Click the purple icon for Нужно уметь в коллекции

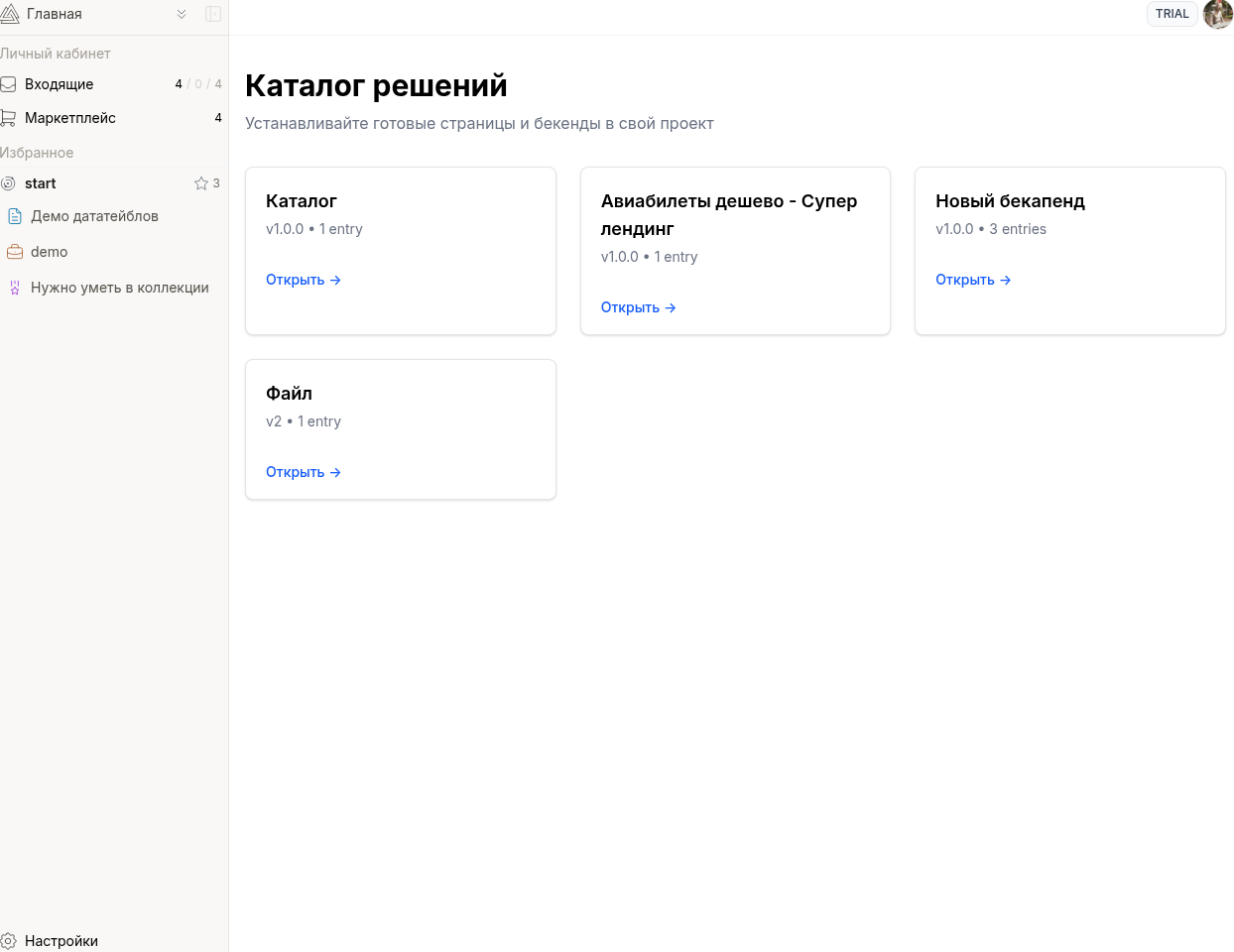tap(15, 288)
